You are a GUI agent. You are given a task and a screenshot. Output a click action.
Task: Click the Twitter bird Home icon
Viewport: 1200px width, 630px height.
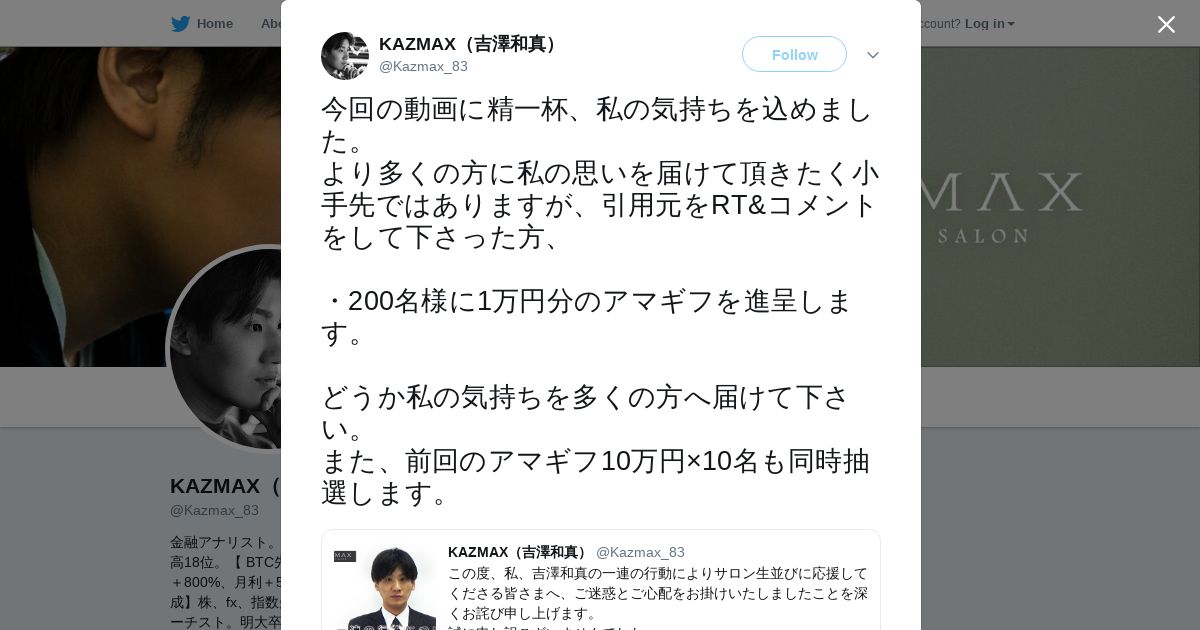pos(180,24)
